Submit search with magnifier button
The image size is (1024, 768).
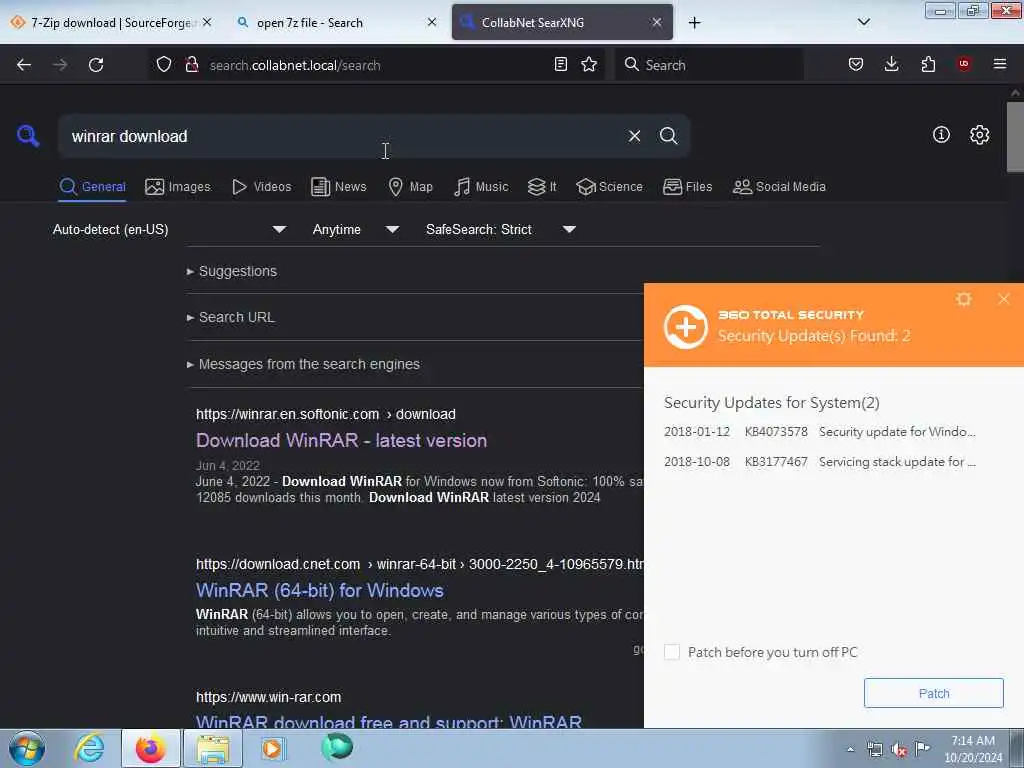coord(668,136)
